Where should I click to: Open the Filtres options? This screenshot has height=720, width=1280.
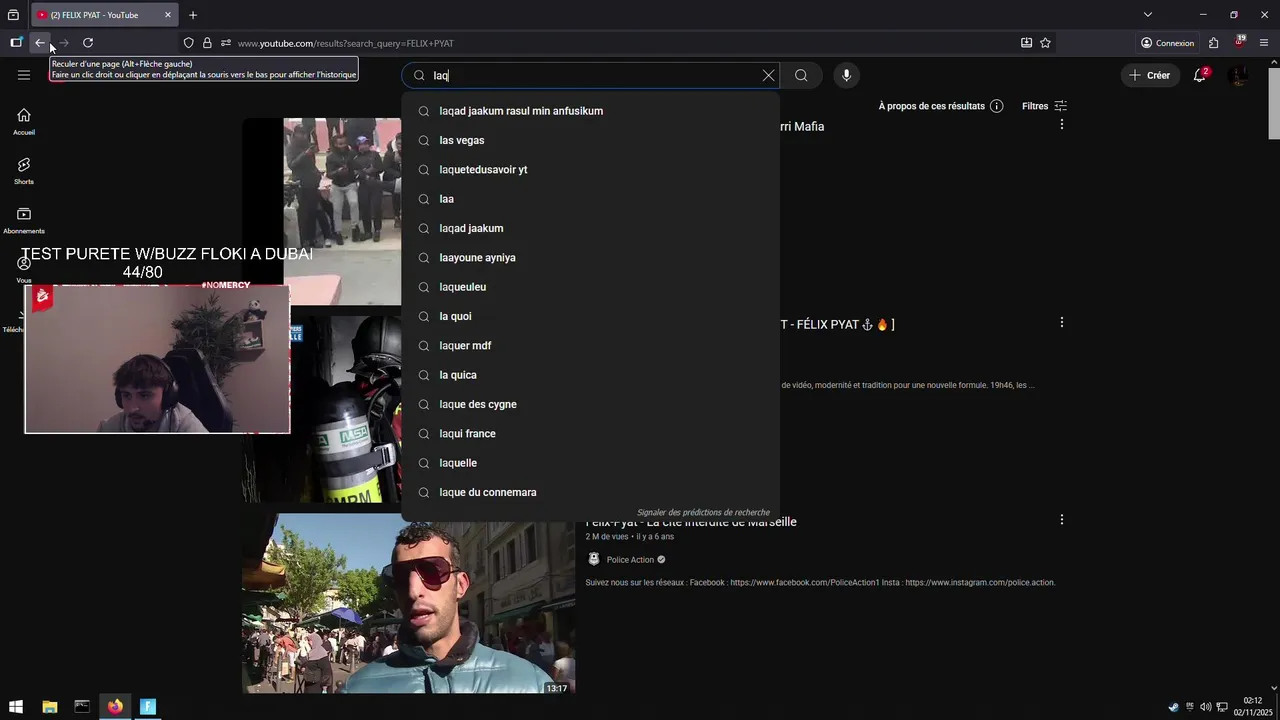1044,106
